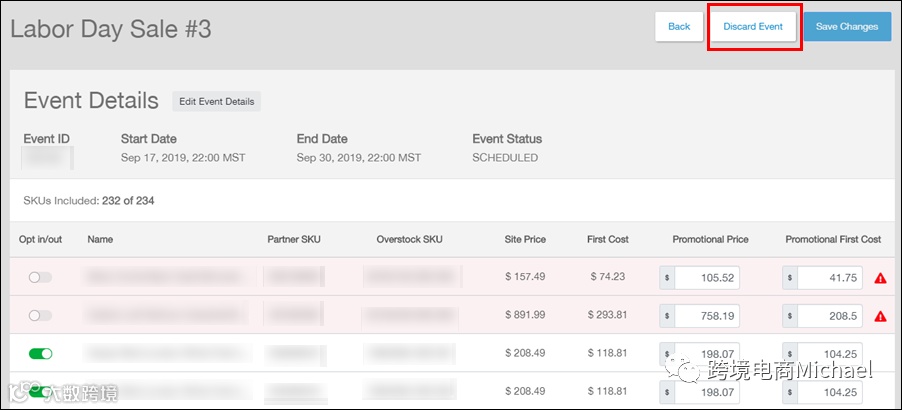
Task: Click promotional first cost field 208.5
Action: [x=829, y=316]
